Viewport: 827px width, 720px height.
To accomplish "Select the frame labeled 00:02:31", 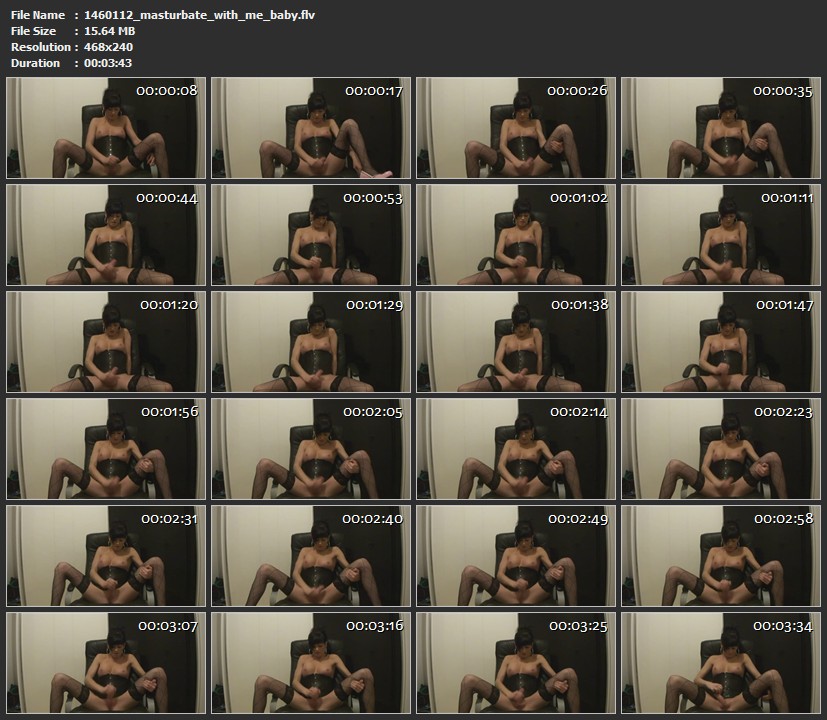I will 106,556.
